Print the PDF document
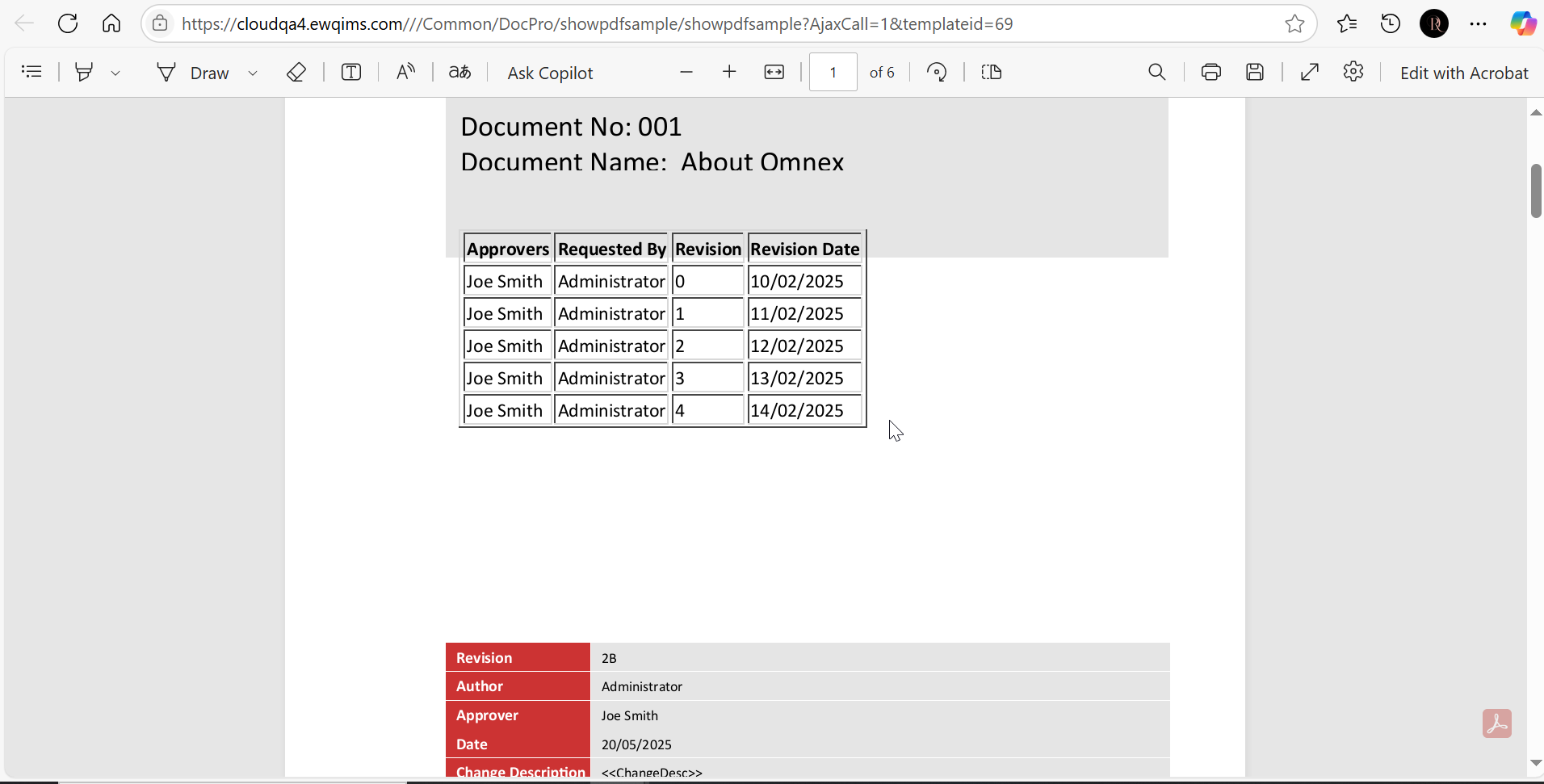Screen dimensions: 1544x784 point(1210,72)
